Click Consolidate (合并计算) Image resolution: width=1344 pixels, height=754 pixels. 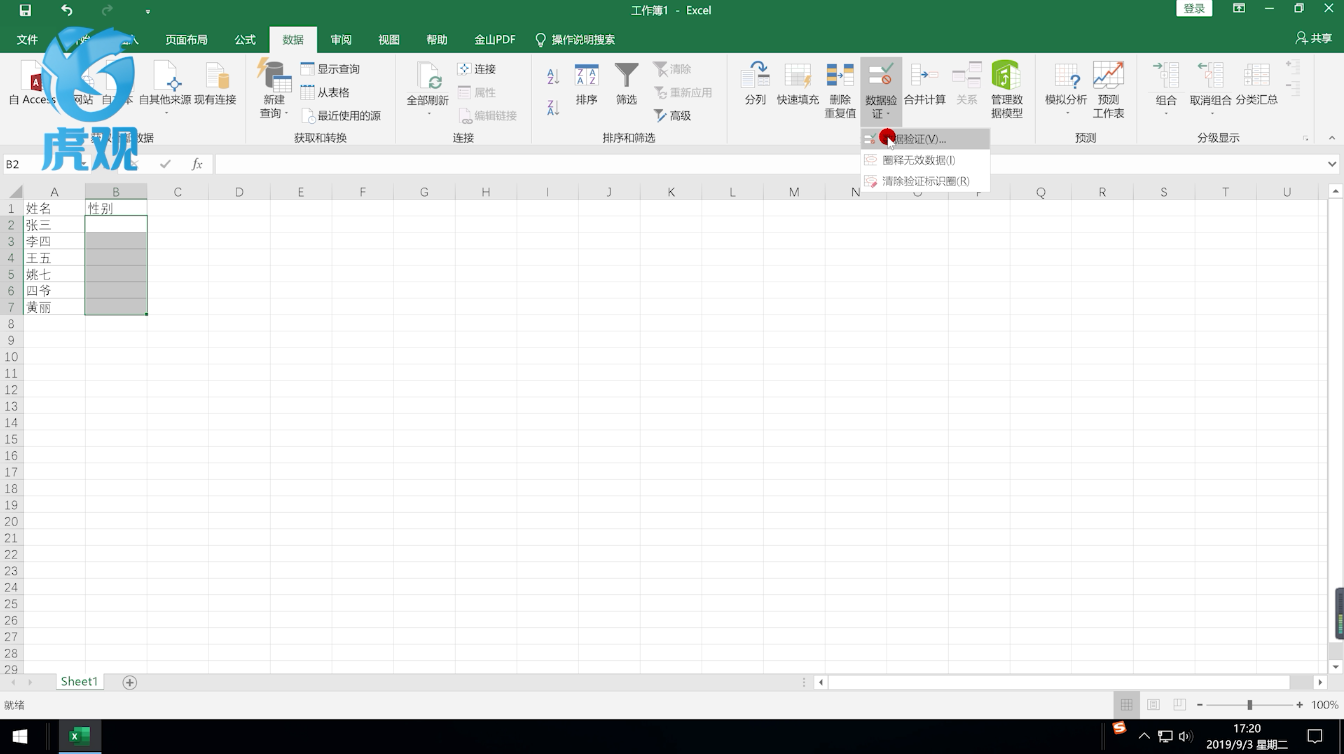[924, 85]
